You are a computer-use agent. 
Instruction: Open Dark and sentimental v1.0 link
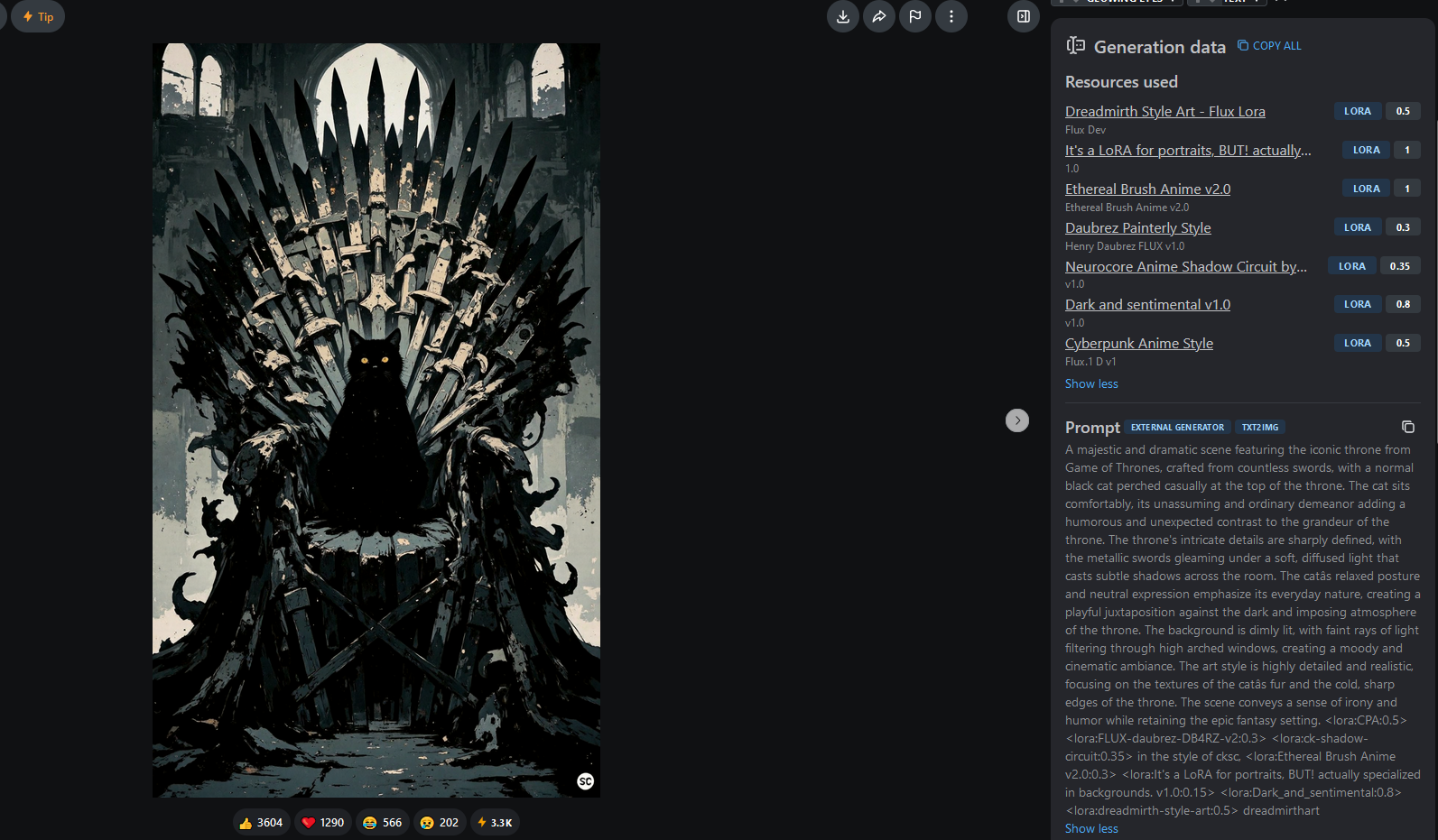click(x=1147, y=305)
